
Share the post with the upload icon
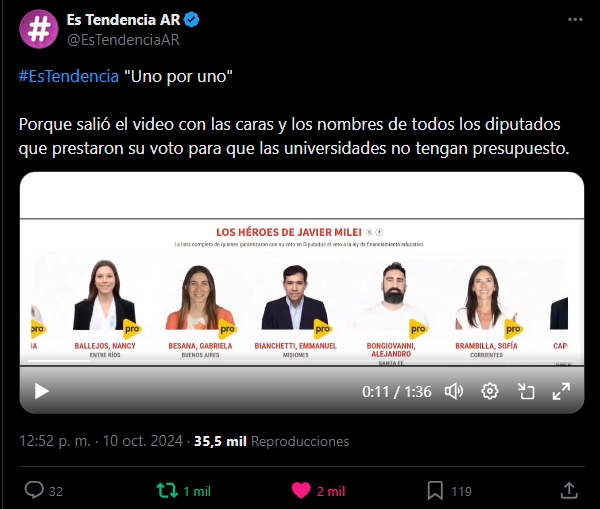[x=569, y=490]
